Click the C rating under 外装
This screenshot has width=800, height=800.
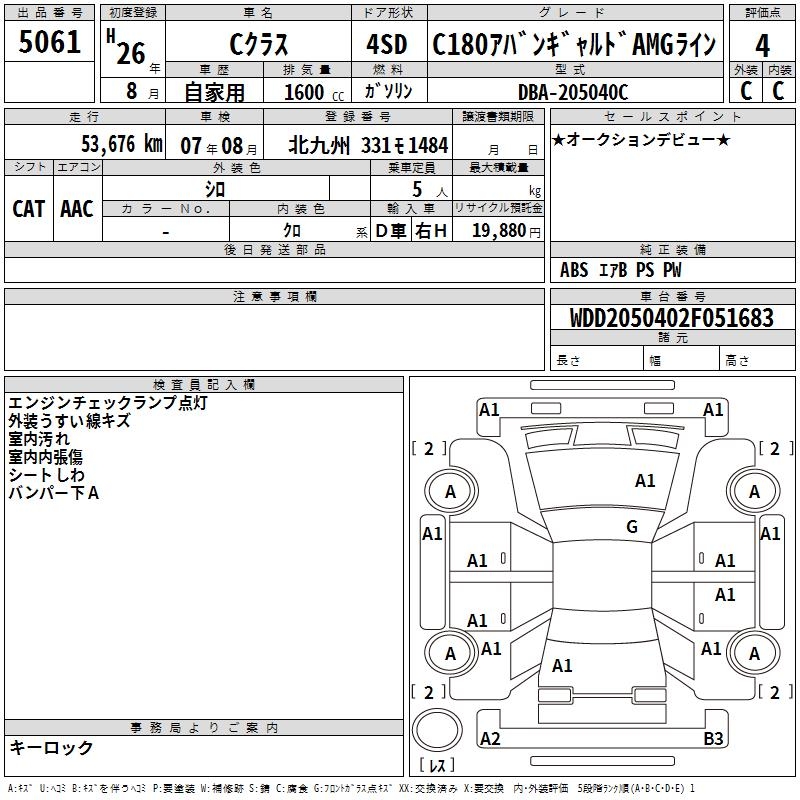coord(745,91)
